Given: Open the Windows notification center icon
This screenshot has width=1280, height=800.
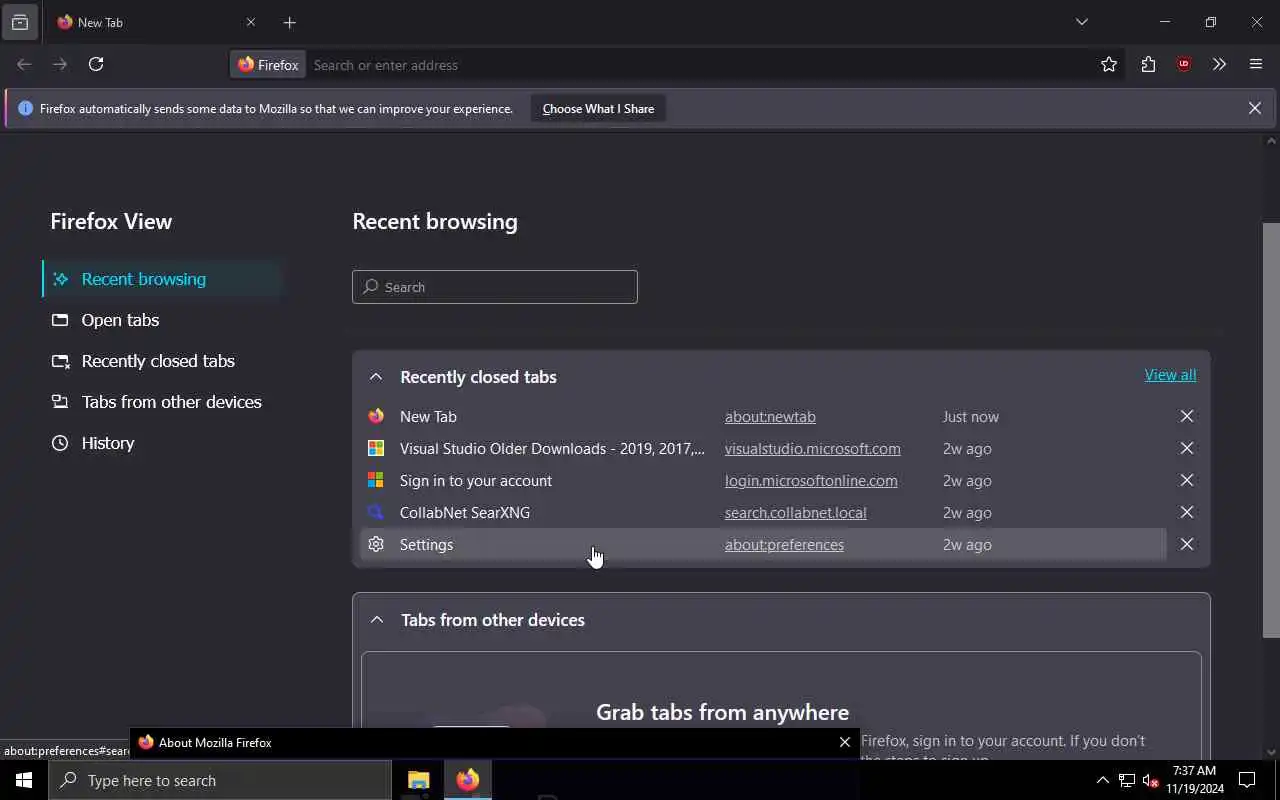Looking at the screenshot, I should 1247,780.
